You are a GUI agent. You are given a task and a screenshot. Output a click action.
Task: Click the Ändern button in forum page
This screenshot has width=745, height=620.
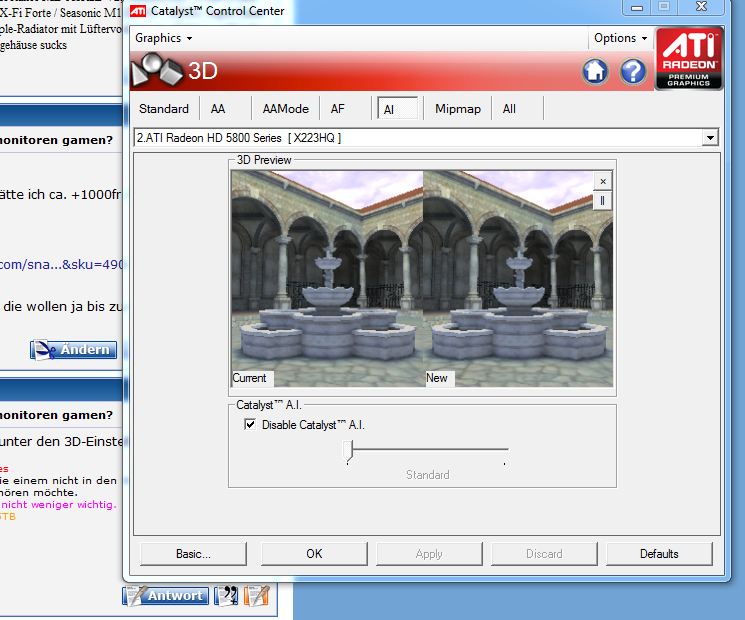[x=74, y=350]
